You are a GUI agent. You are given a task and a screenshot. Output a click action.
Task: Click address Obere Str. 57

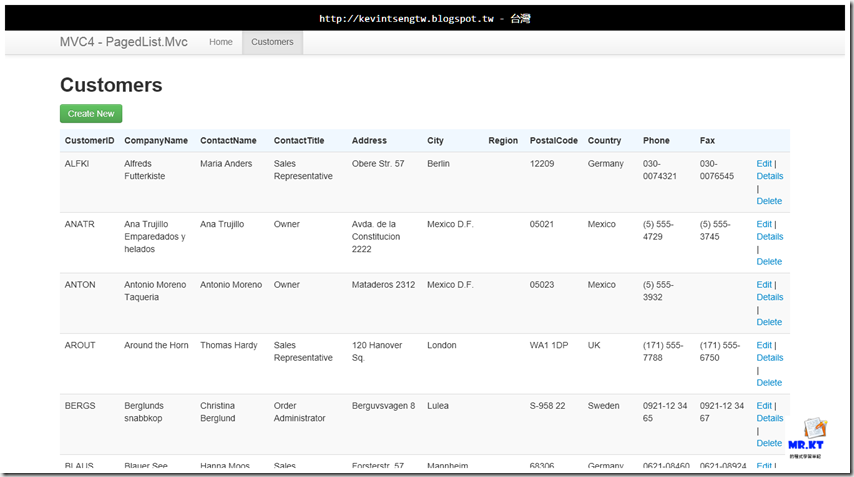(378, 163)
